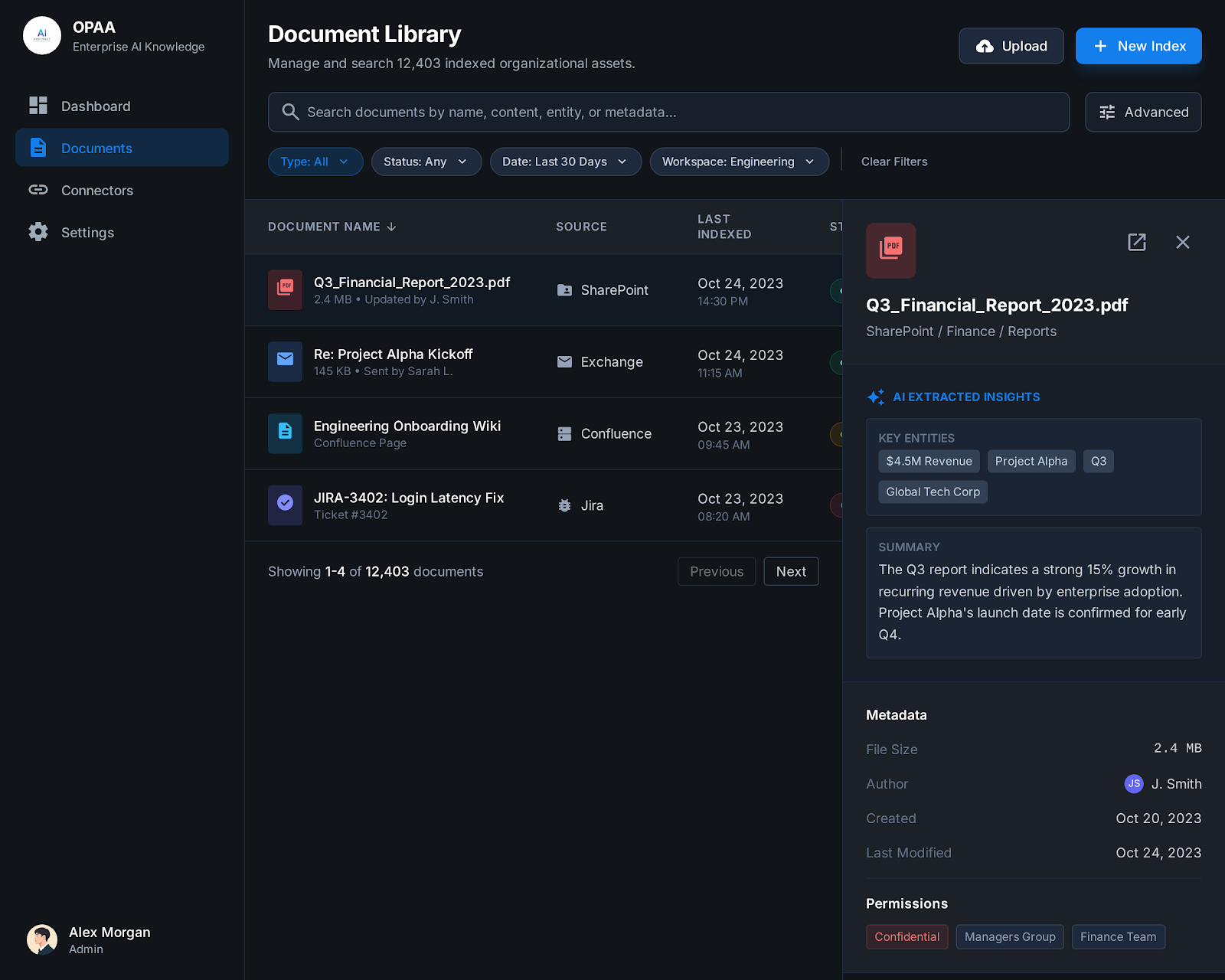Image resolution: width=1225 pixels, height=980 pixels.
Task: Click the AI Extracted Insights sparkle icon
Action: (x=877, y=397)
